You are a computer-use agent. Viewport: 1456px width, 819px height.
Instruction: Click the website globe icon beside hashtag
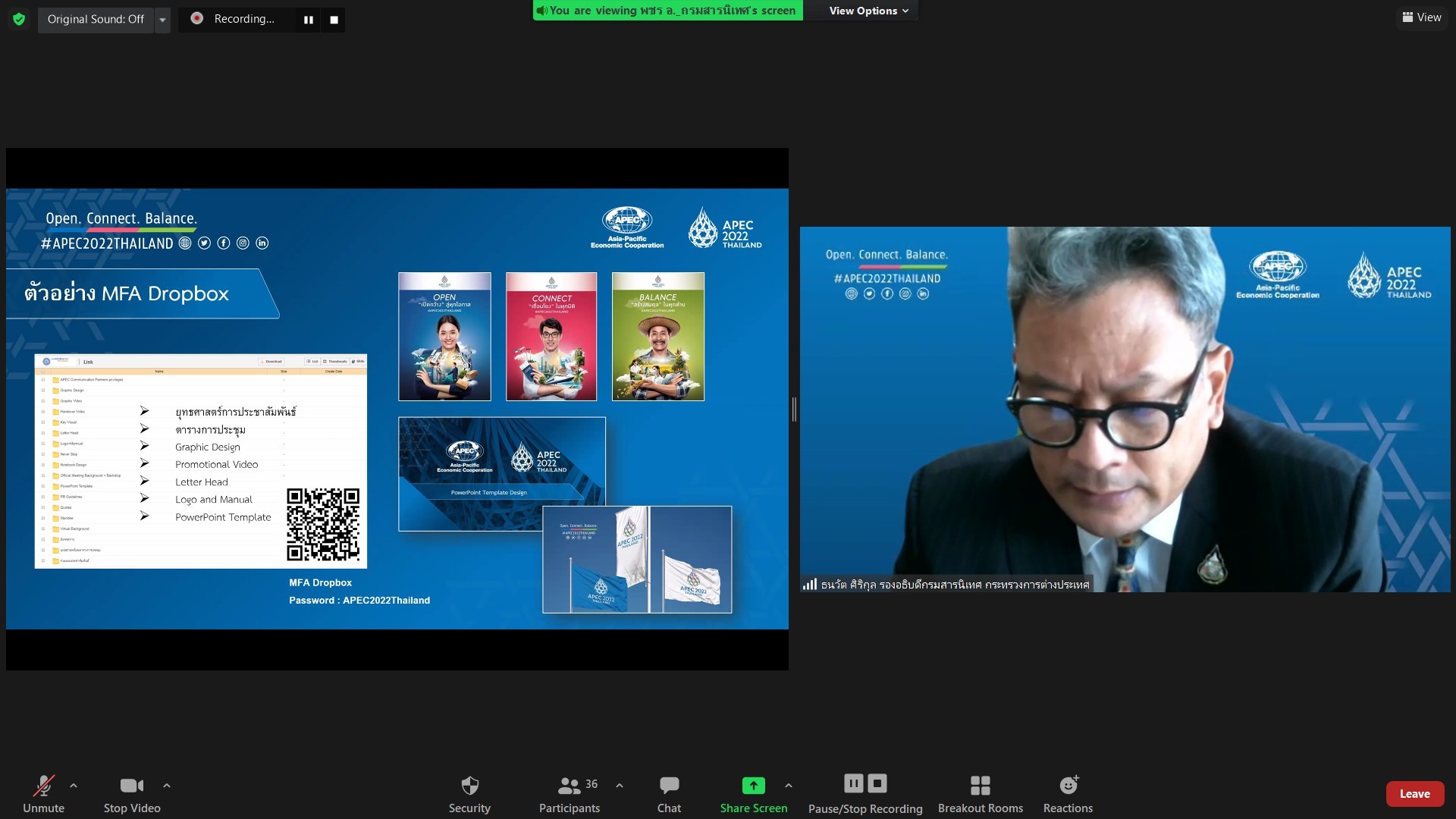pos(185,243)
